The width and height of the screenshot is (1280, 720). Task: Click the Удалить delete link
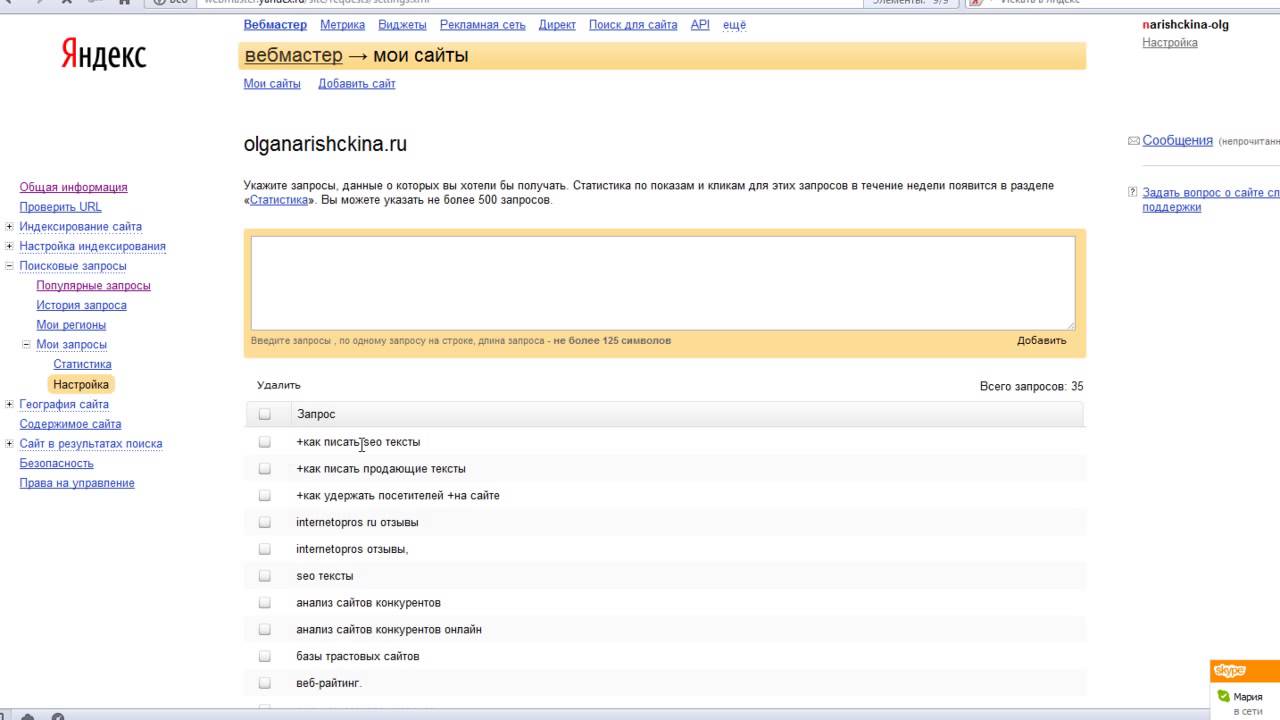point(278,385)
